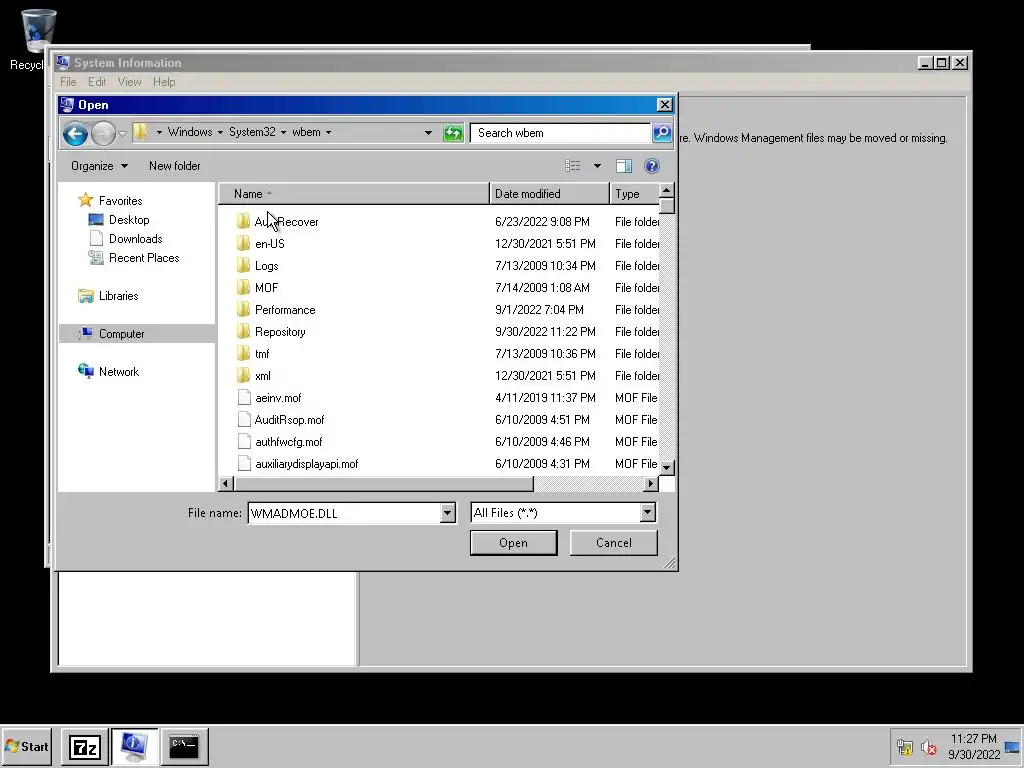Click the network status tray icon
Image resolution: width=1024 pixels, height=768 pixels.
click(904, 746)
